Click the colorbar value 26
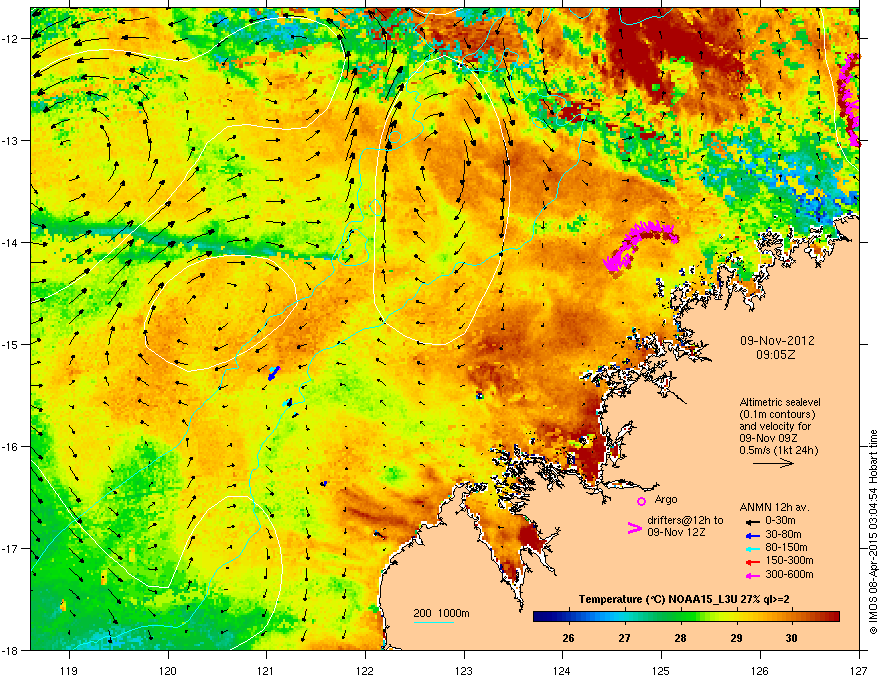This screenshot has height=680, width=880. [569, 638]
